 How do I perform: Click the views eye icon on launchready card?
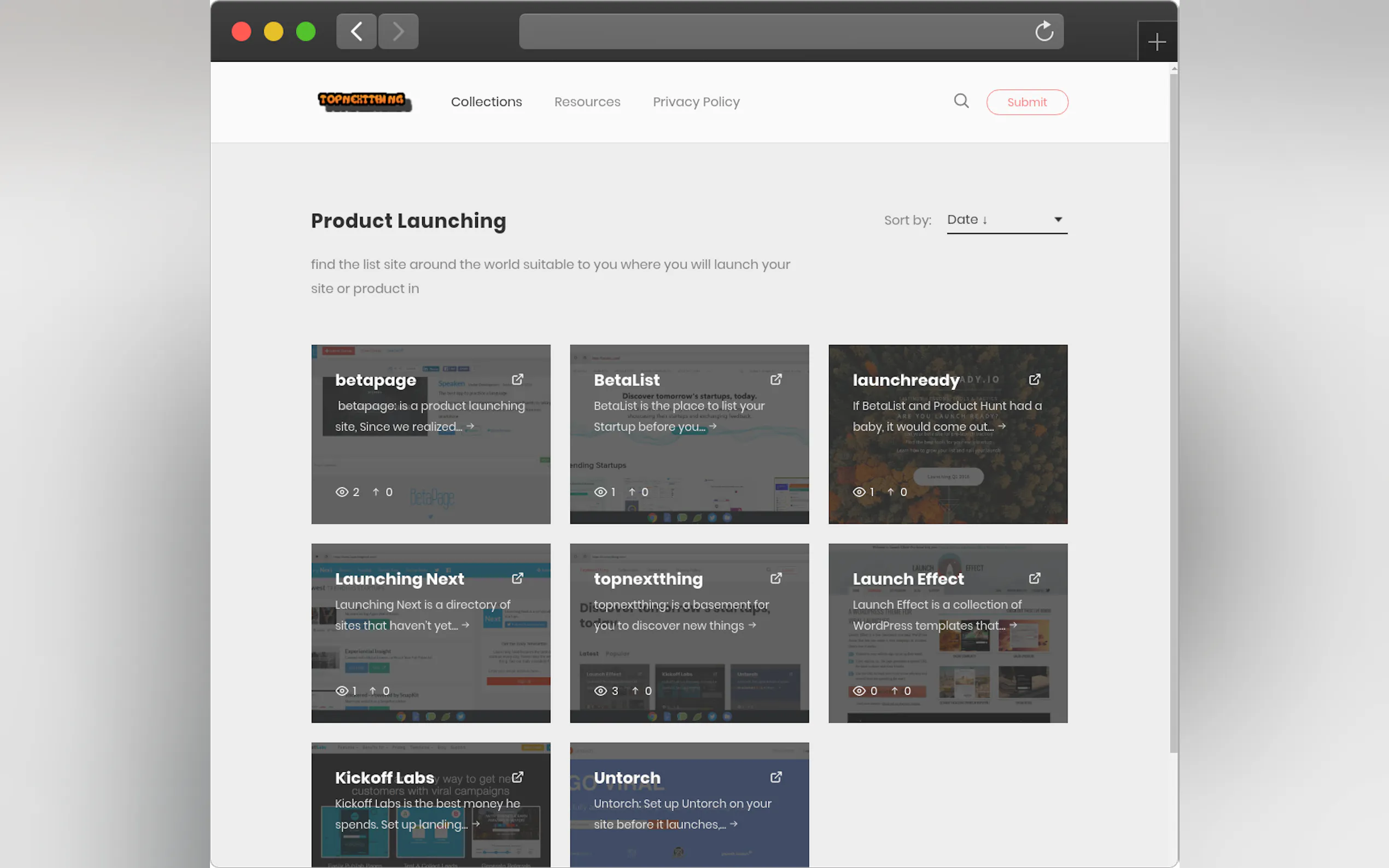coord(859,492)
